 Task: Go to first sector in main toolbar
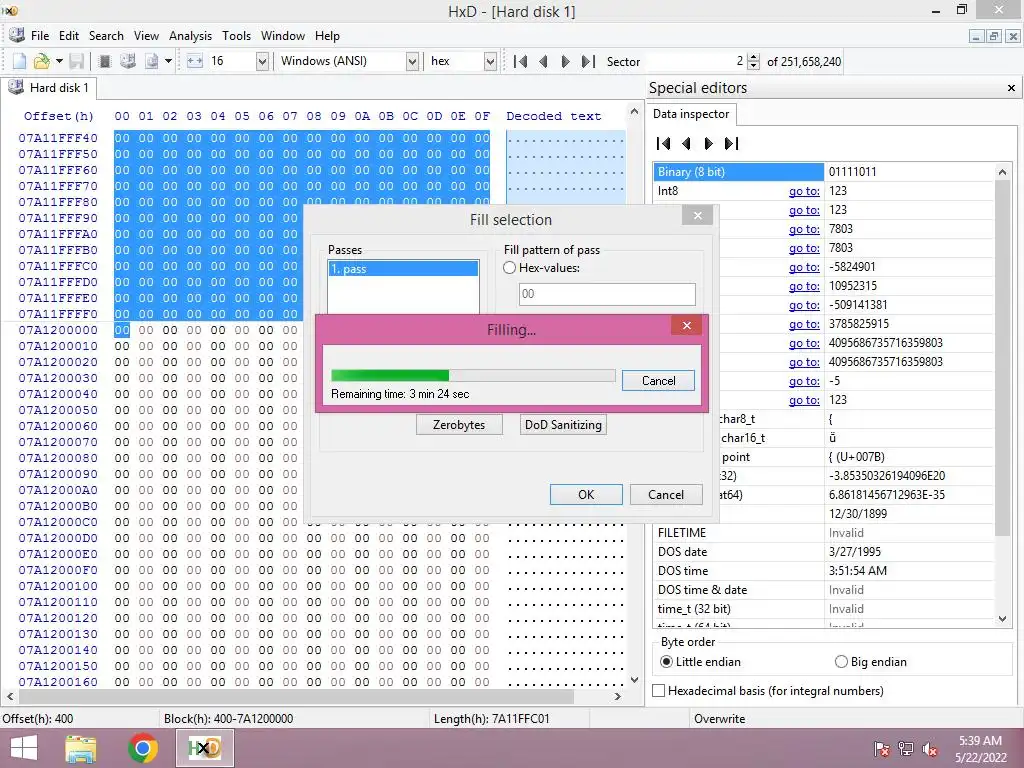(520, 61)
